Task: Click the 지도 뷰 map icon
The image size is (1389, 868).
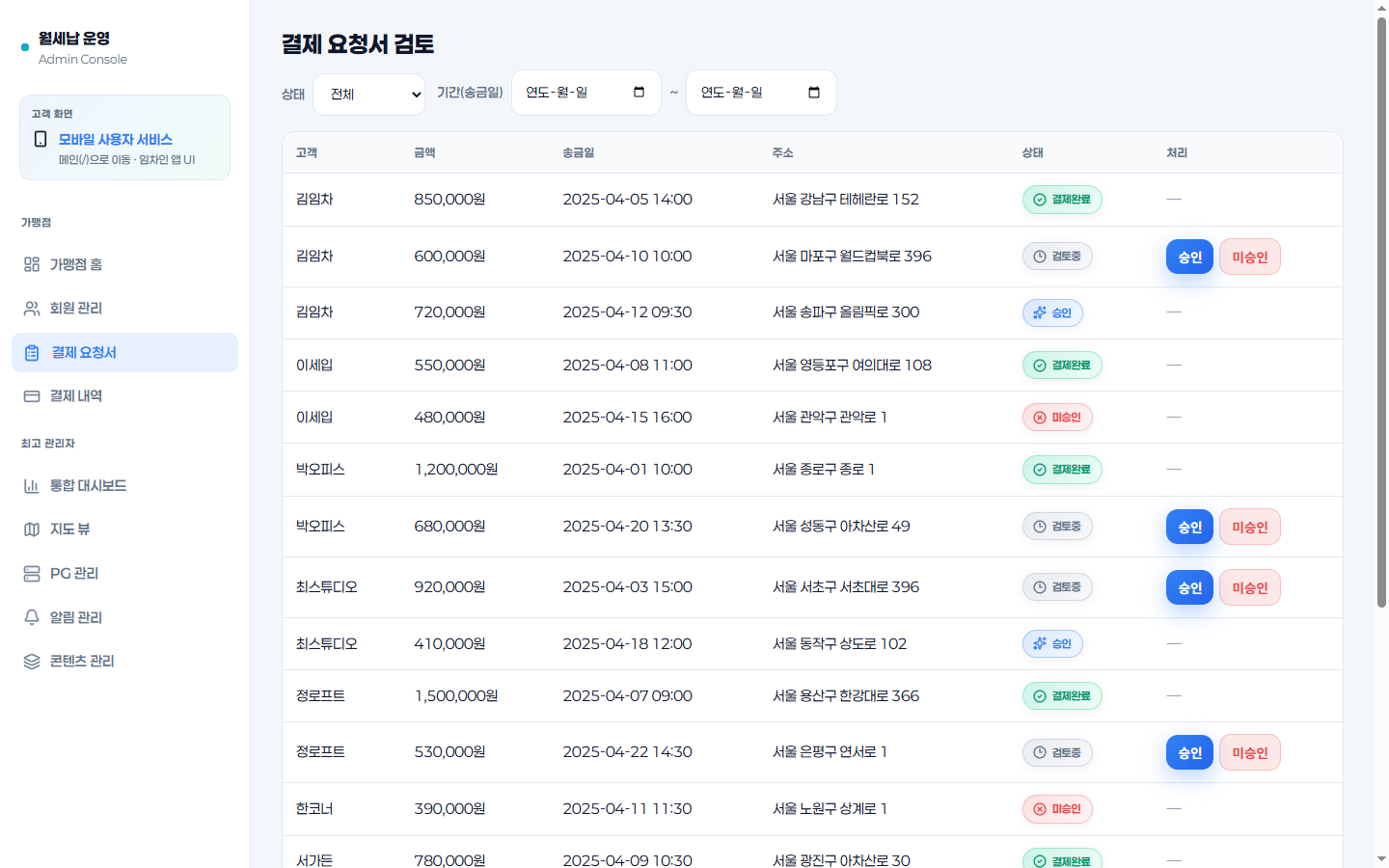Action: click(x=32, y=529)
